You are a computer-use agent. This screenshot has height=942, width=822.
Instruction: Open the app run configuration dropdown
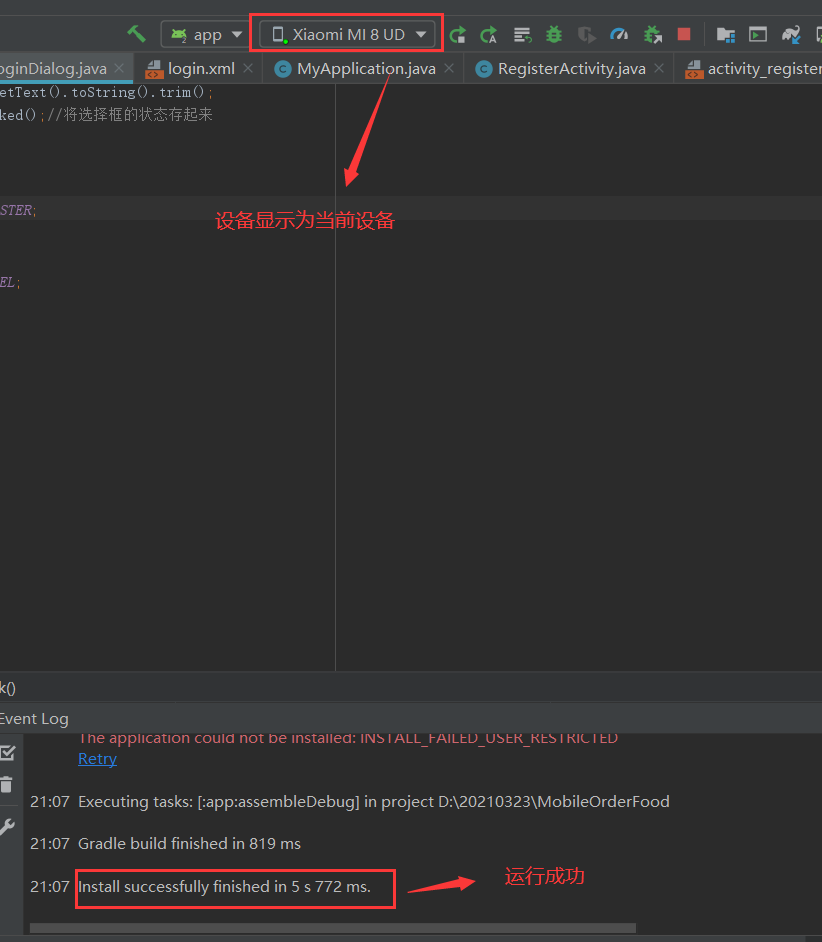(x=204, y=33)
